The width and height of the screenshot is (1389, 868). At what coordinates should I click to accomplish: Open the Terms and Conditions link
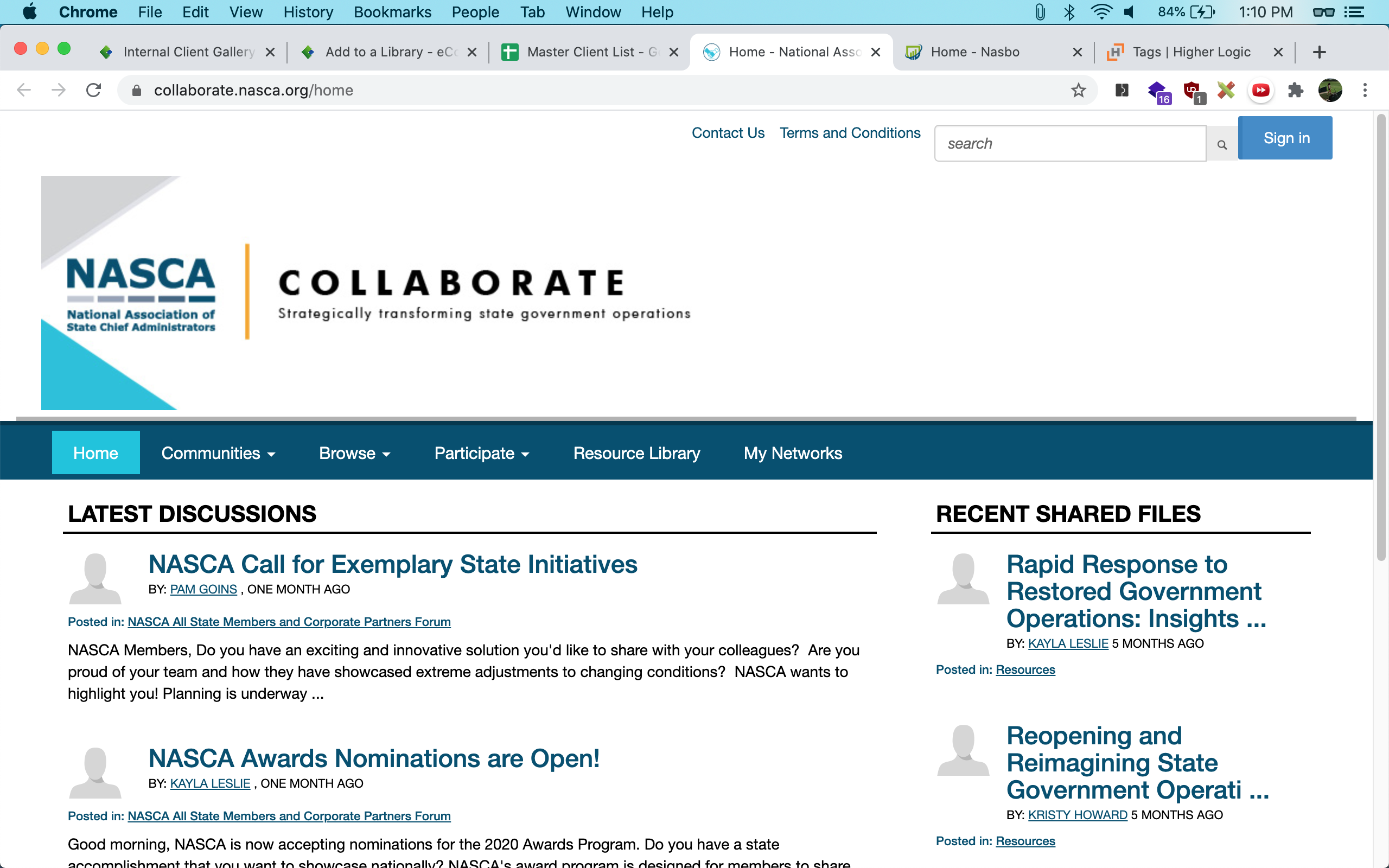pos(850,132)
